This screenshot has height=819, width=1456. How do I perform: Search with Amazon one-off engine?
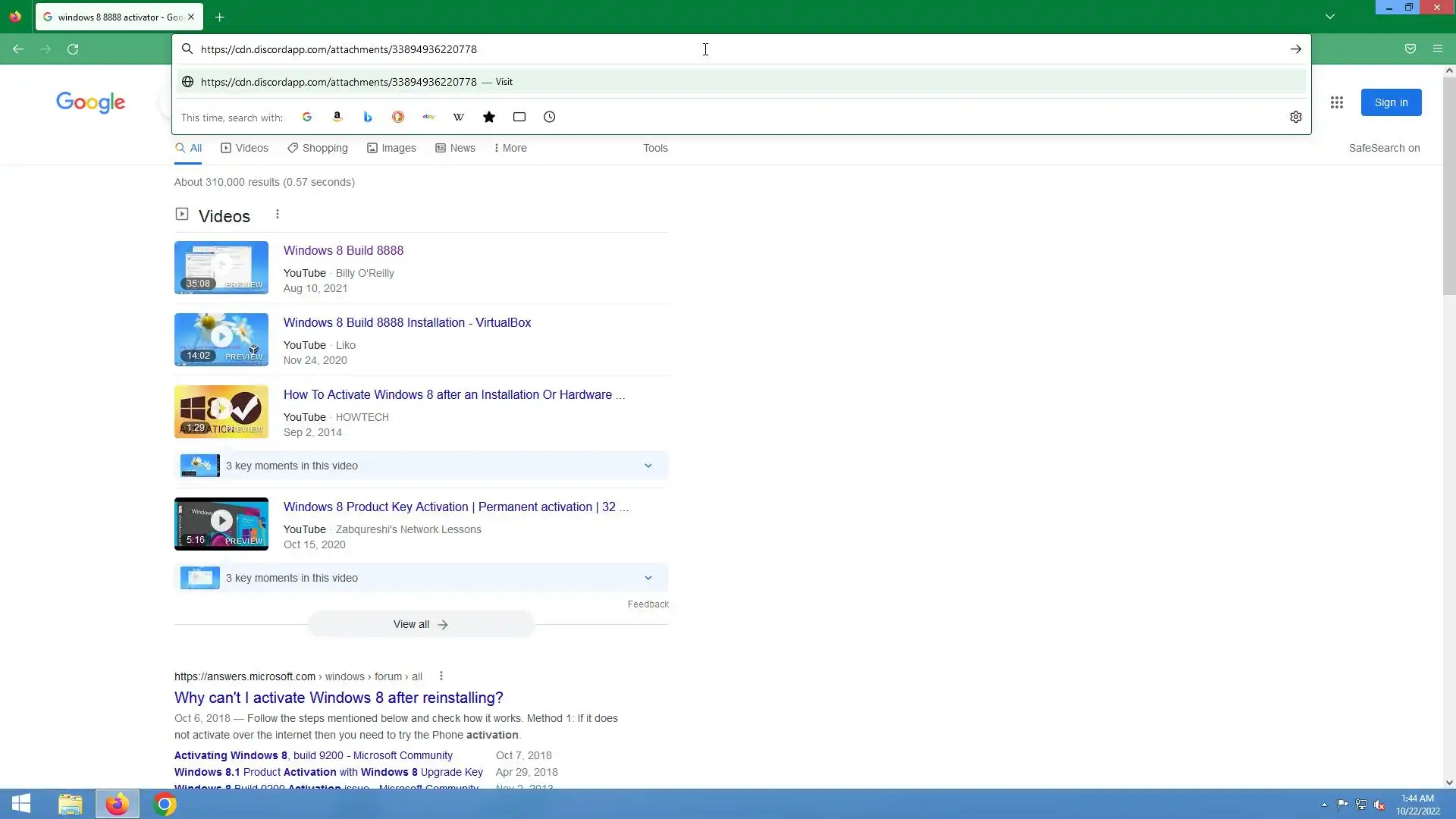337,117
